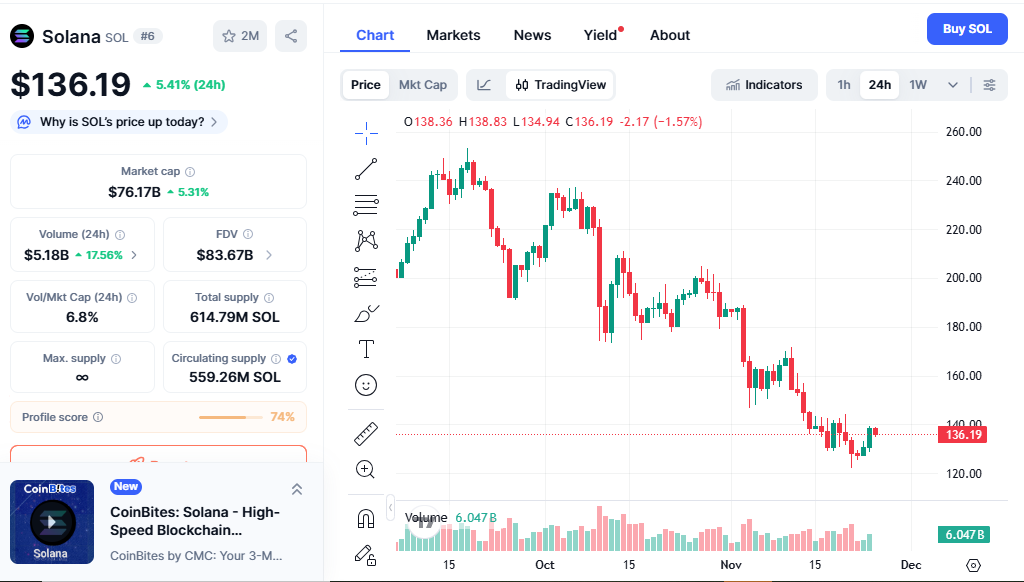Click the zoom in magnifier tool

(366, 469)
